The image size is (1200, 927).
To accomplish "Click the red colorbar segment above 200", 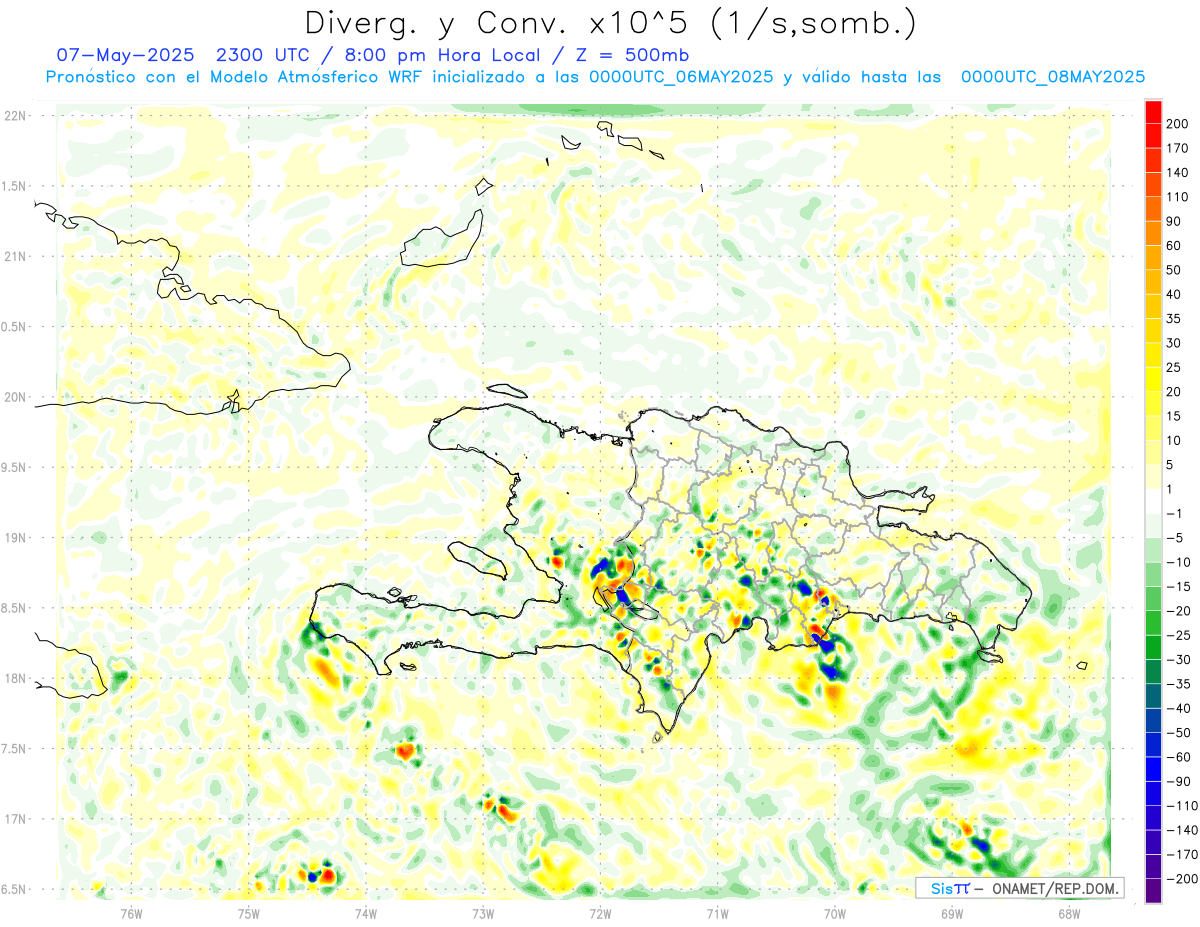I will (1153, 111).
